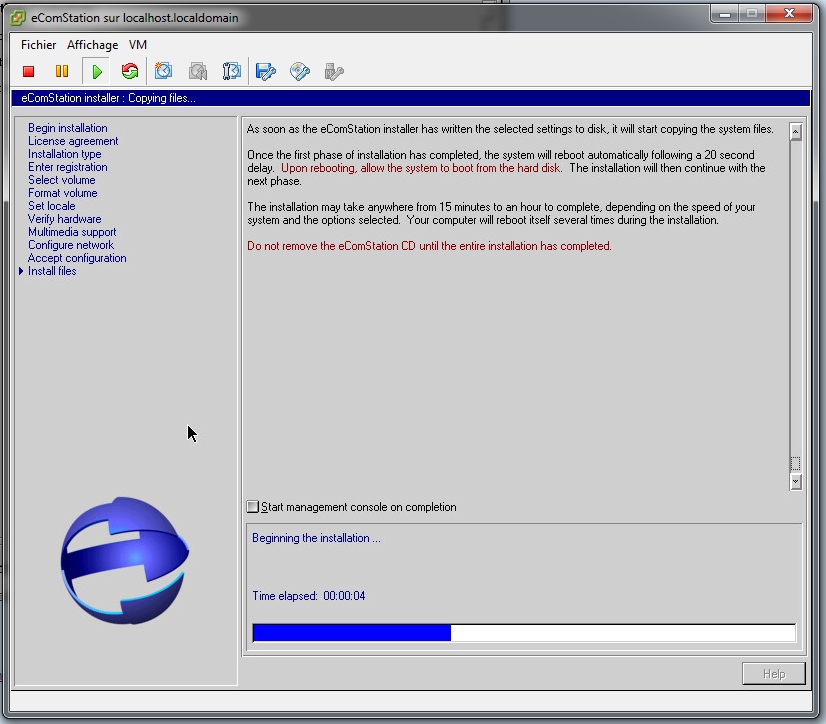Open the VM menu
The width and height of the screenshot is (826, 724).
[x=138, y=45]
